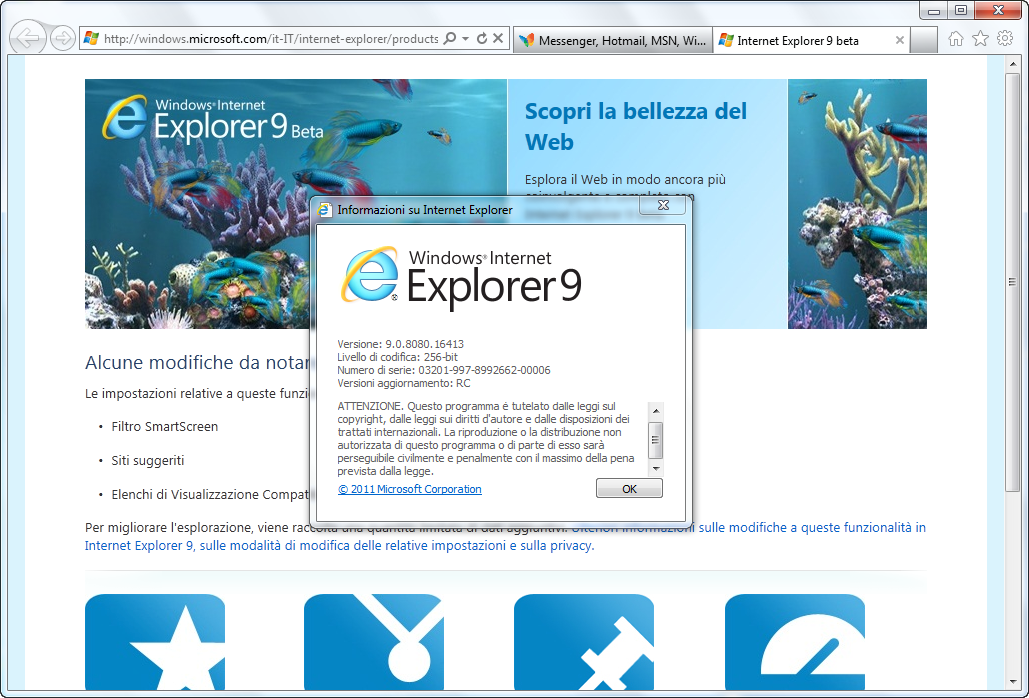Click the serial number 03201-997-8992662-00006
Screen dimensions: 1029x698
[484, 370]
